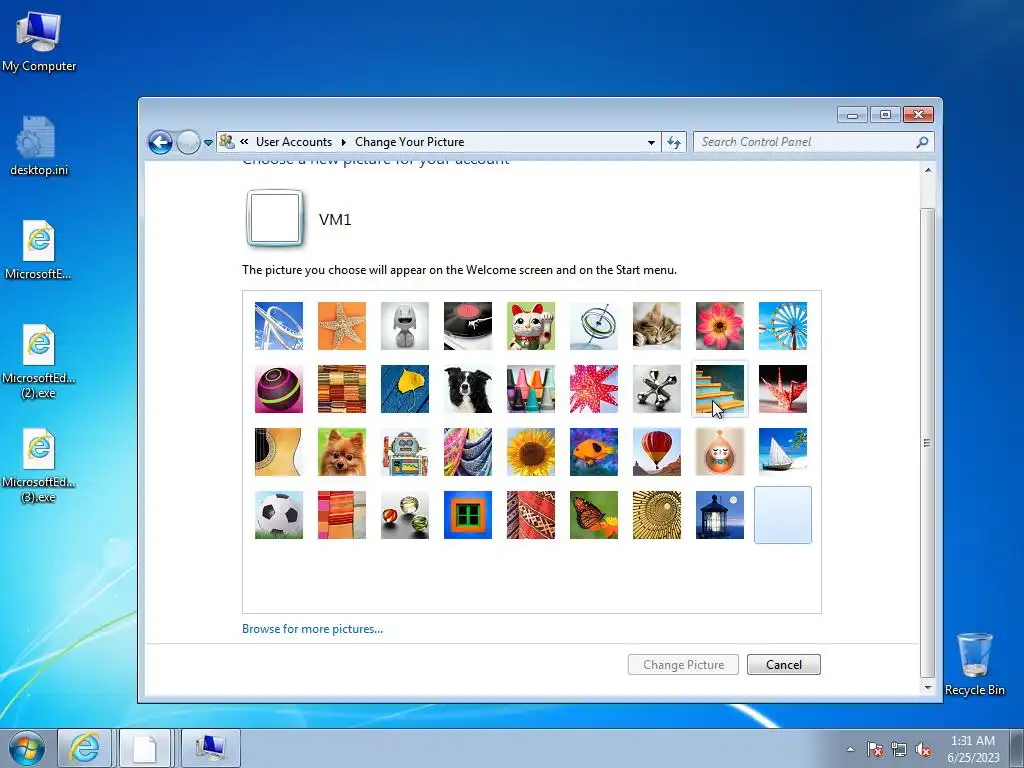Pick the golden woven basket picture
Screen dimensions: 1024x768
pos(657,515)
